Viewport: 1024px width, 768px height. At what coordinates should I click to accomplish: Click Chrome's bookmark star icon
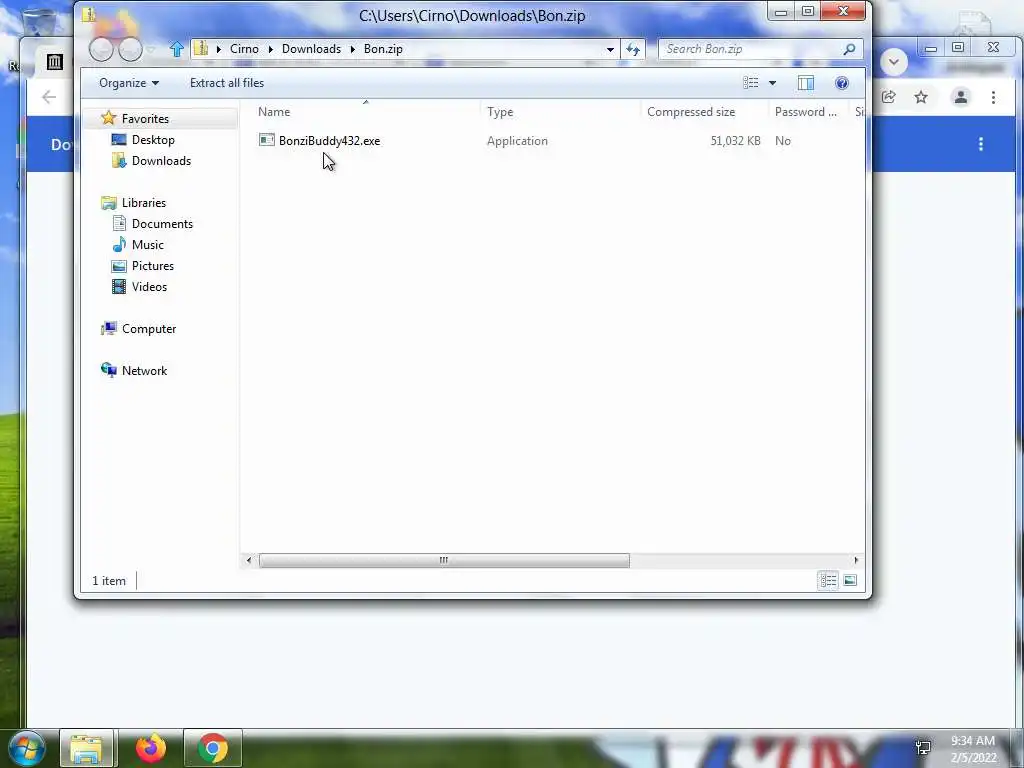(x=921, y=97)
